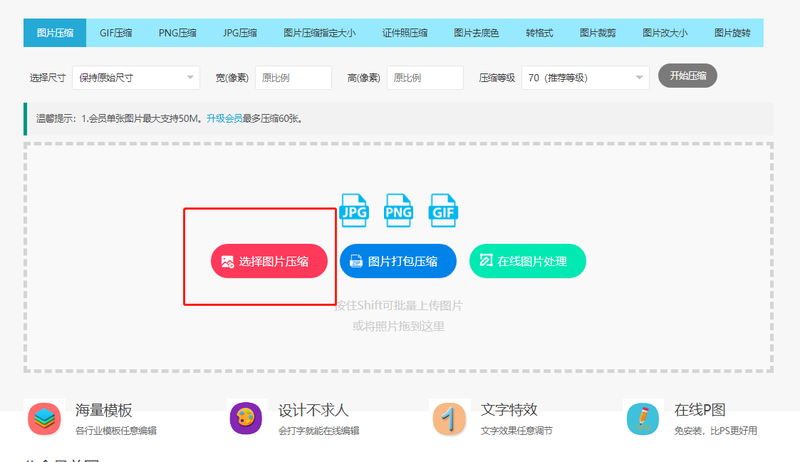The width and height of the screenshot is (800, 462).
Task: Click the green 在线图片处理 button
Action: 528,261
